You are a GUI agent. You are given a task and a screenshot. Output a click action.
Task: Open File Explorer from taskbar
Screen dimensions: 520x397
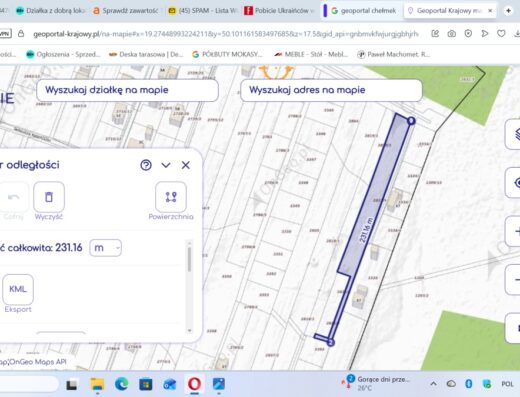97,385
